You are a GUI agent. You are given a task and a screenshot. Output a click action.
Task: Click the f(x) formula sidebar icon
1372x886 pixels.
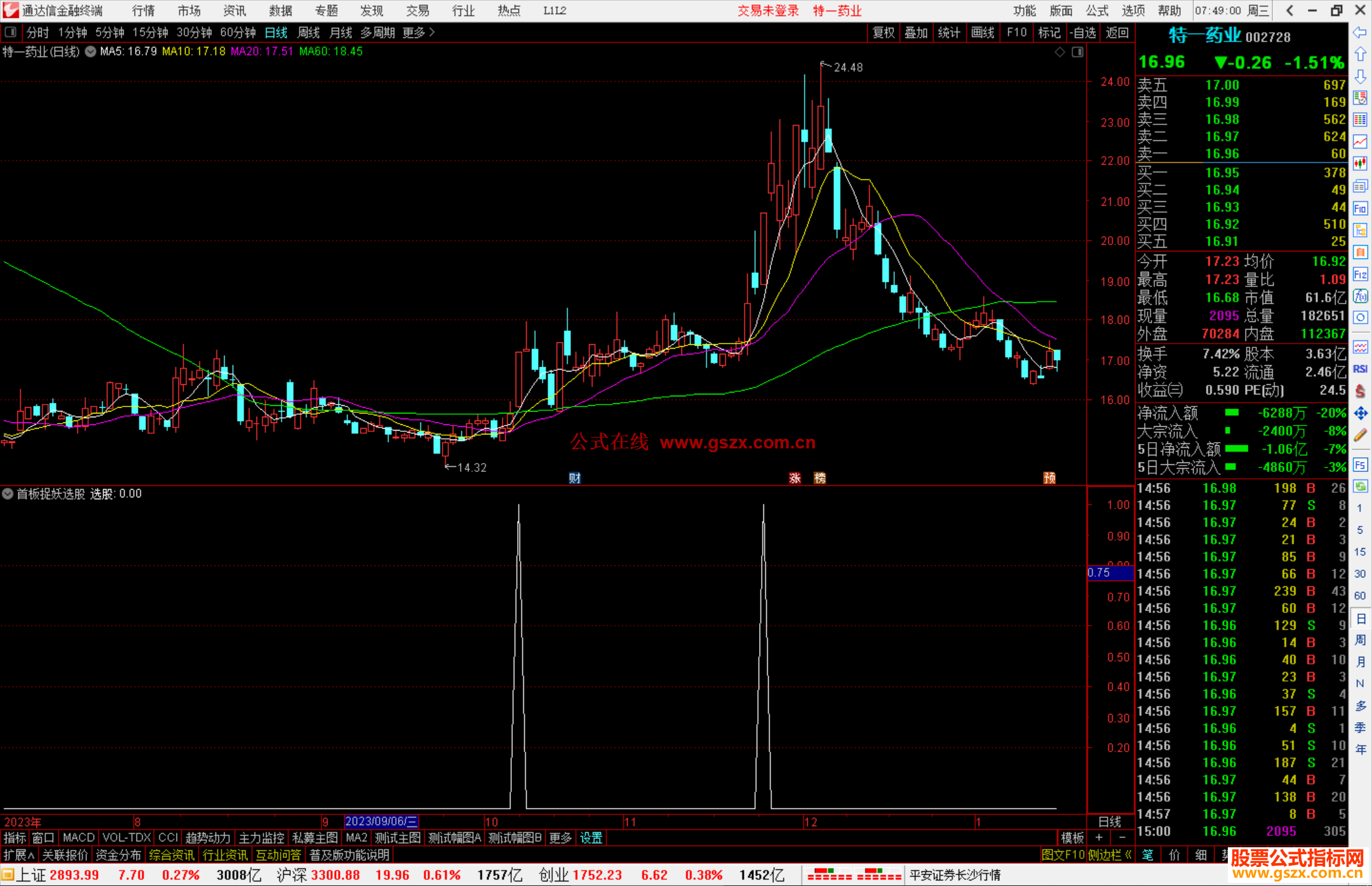point(1360,297)
